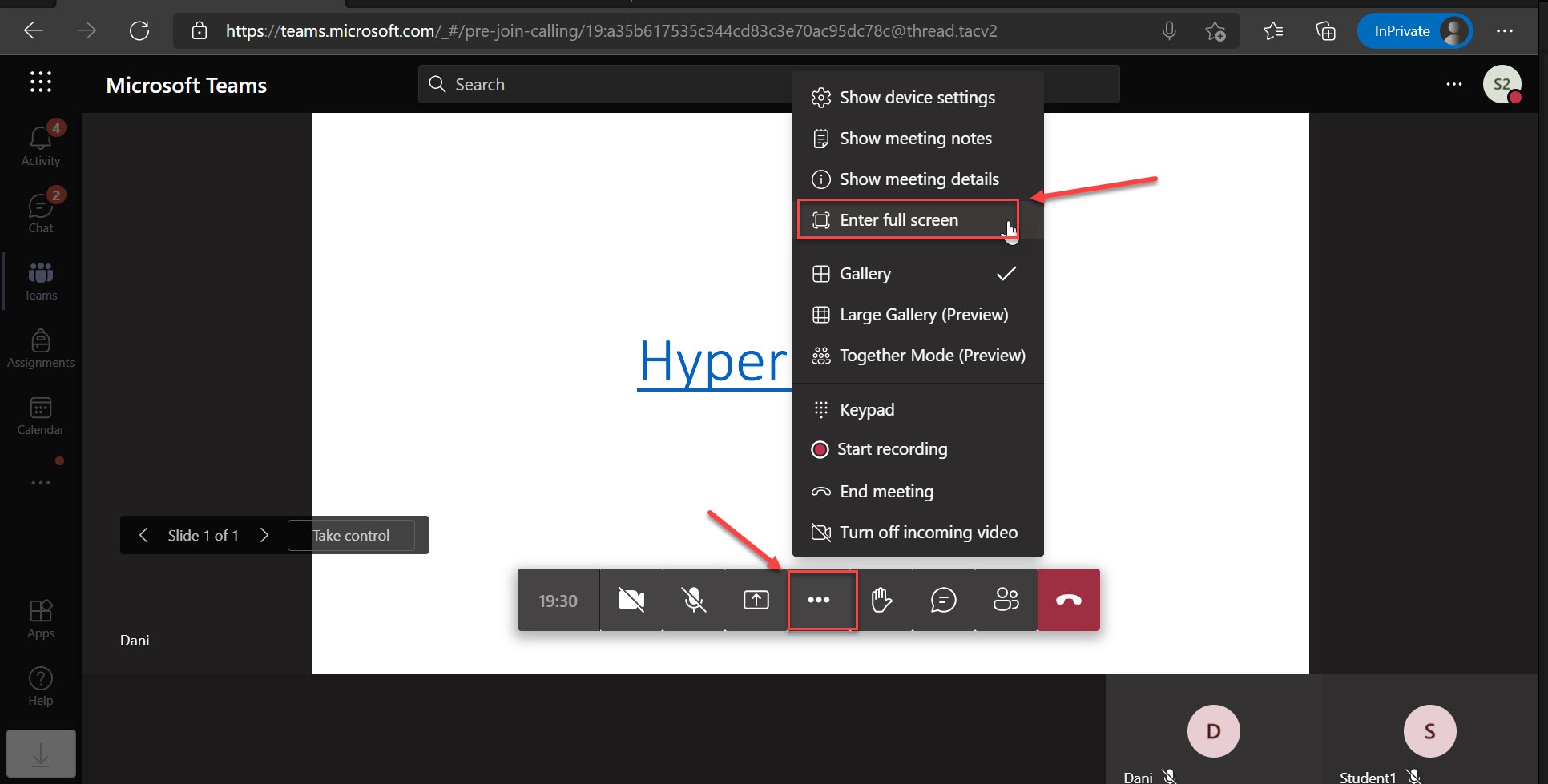The width and height of the screenshot is (1548, 784).
Task: Choose Start recording
Action: (x=917, y=449)
